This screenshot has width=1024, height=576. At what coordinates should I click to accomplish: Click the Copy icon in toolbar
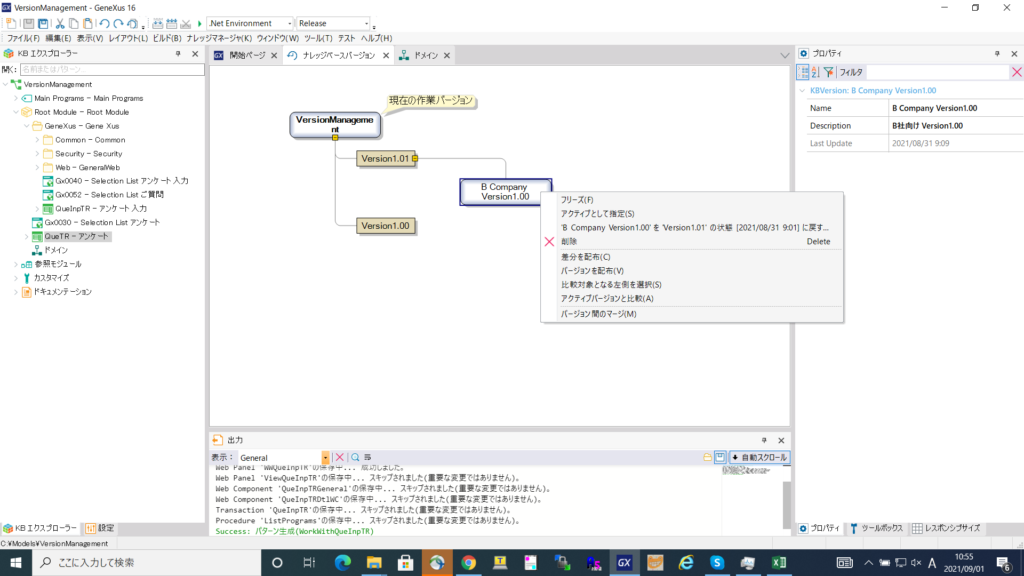click(74, 24)
